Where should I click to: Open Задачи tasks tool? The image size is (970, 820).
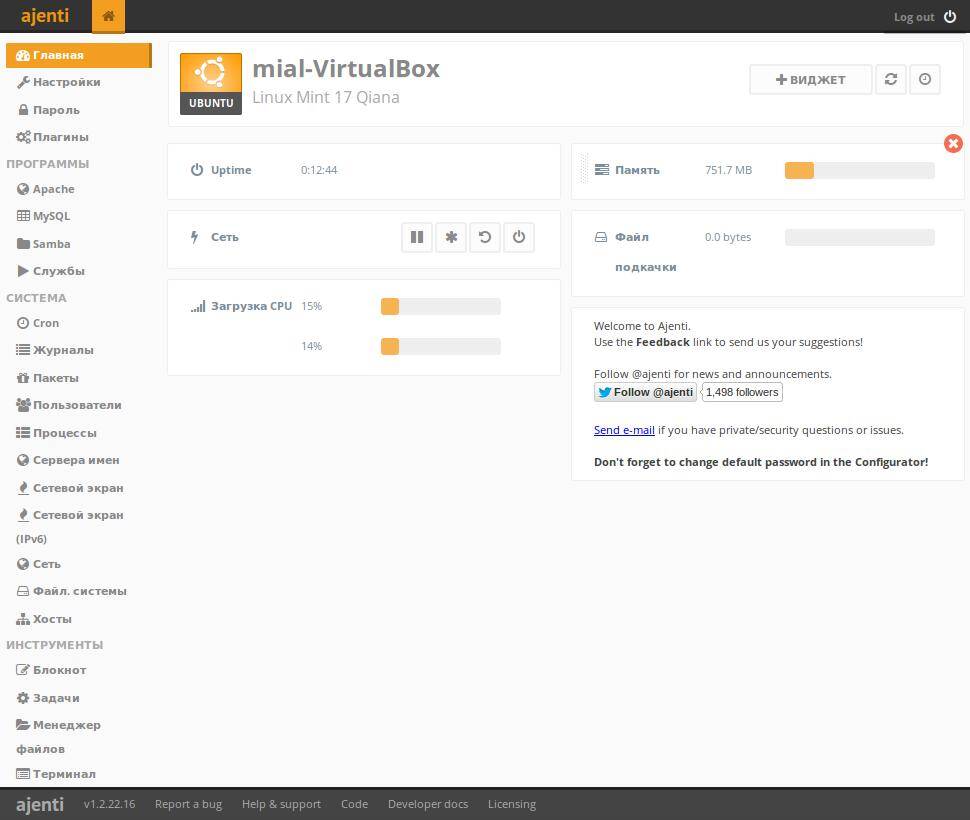click(48, 698)
